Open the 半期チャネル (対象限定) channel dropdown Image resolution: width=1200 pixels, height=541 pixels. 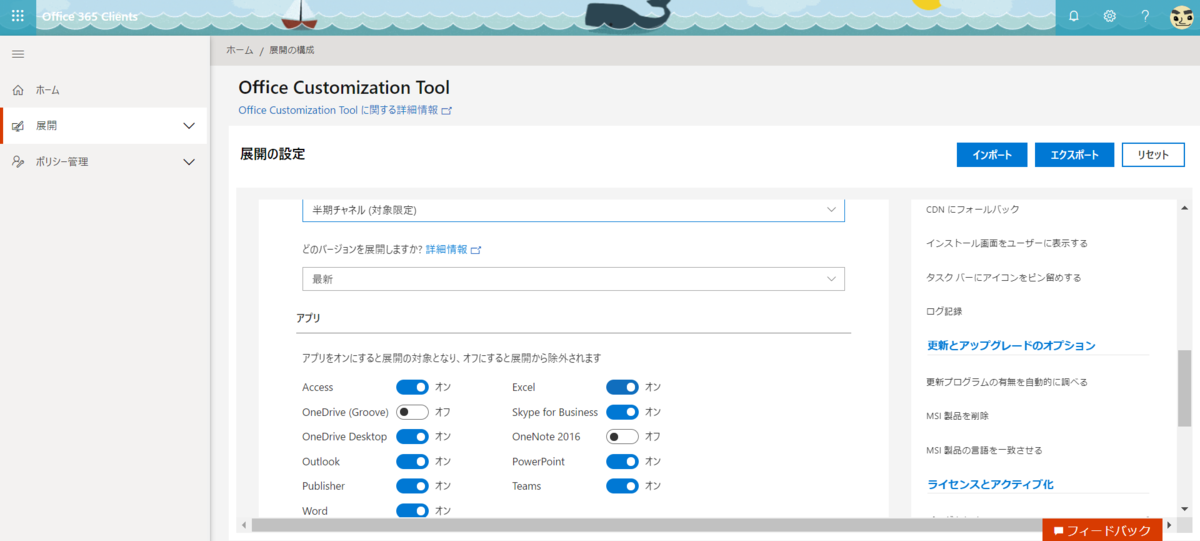(573, 210)
